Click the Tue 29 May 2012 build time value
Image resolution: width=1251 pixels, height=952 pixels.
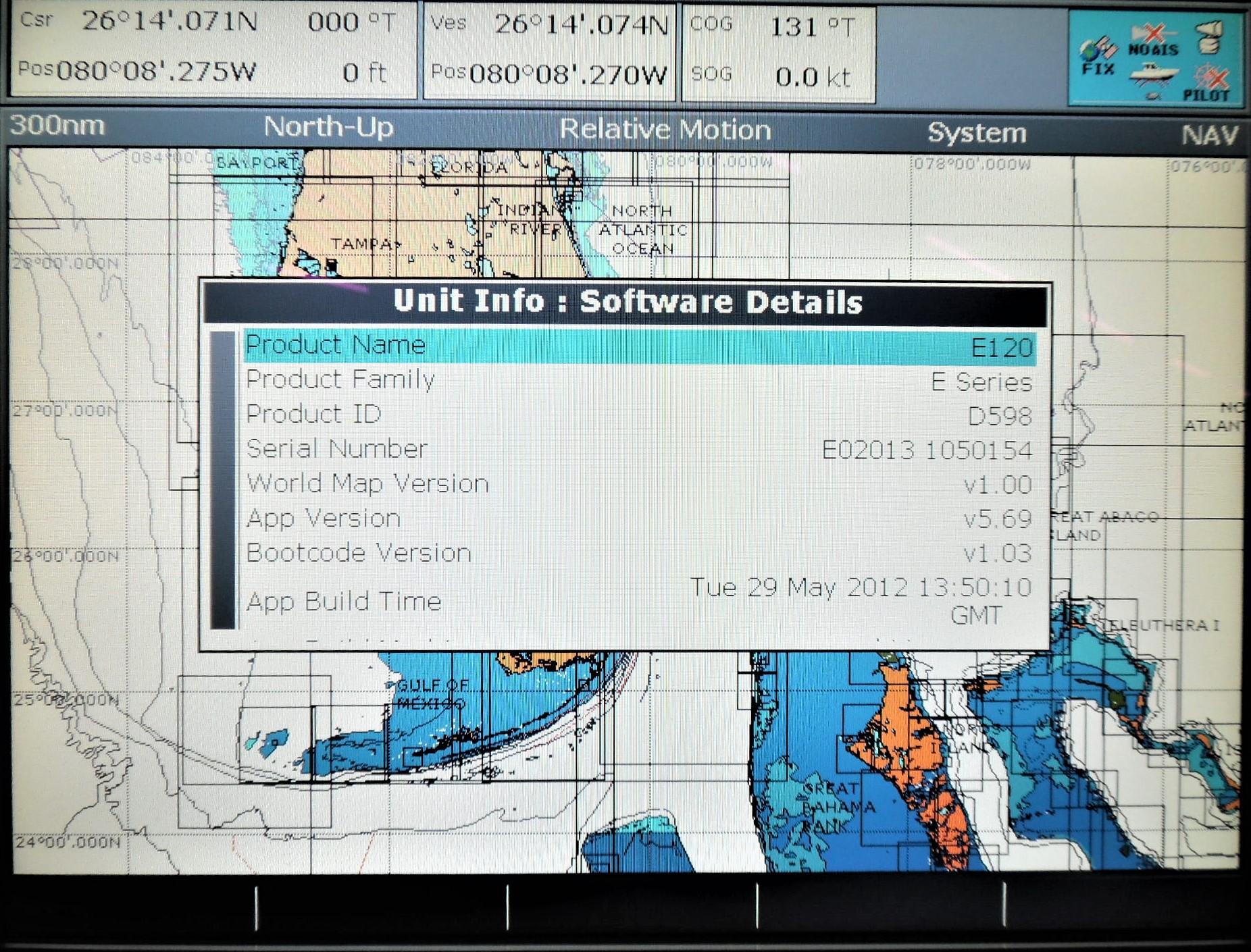click(861, 601)
